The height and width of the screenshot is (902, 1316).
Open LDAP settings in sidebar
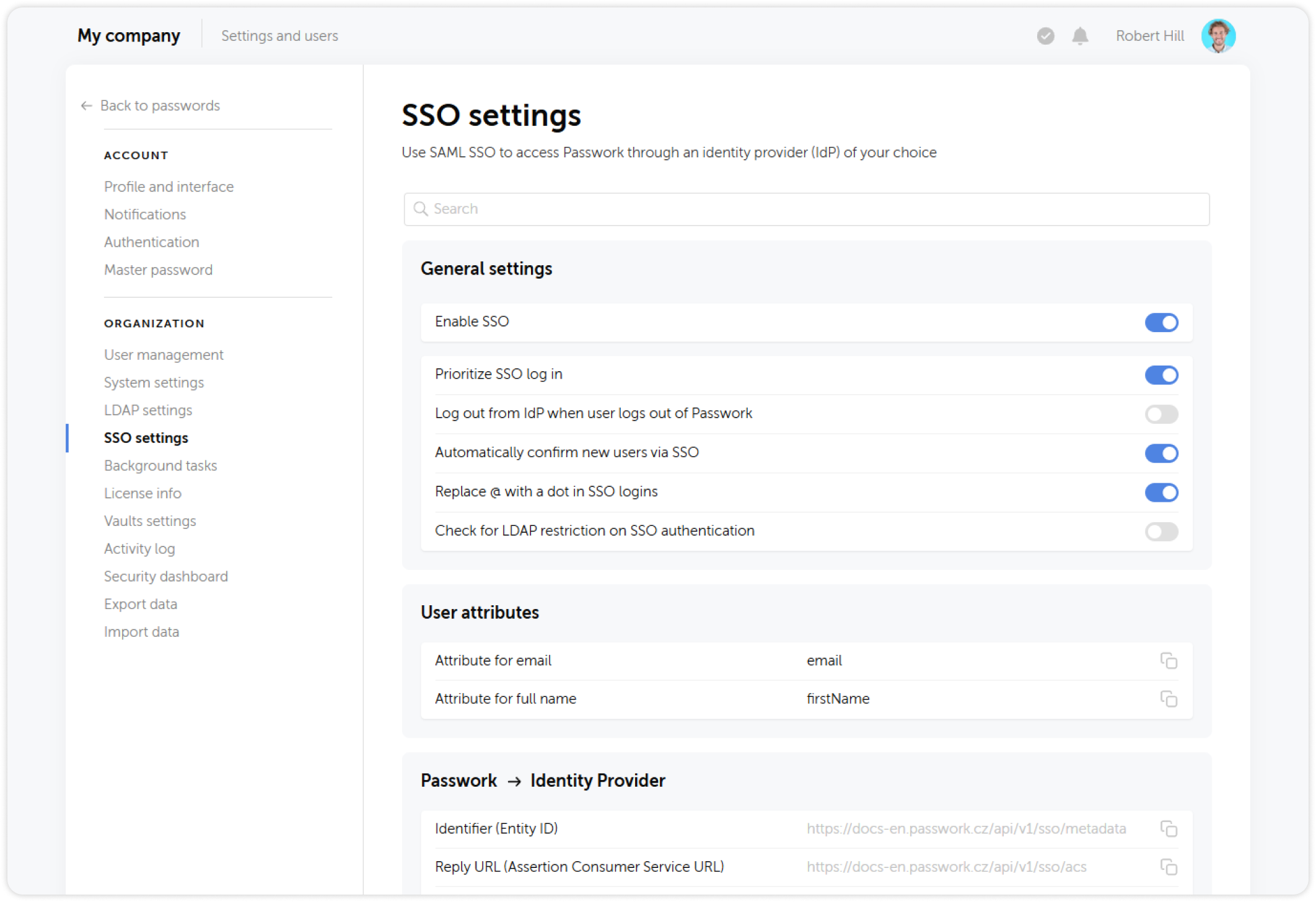click(x=147, y=409)
